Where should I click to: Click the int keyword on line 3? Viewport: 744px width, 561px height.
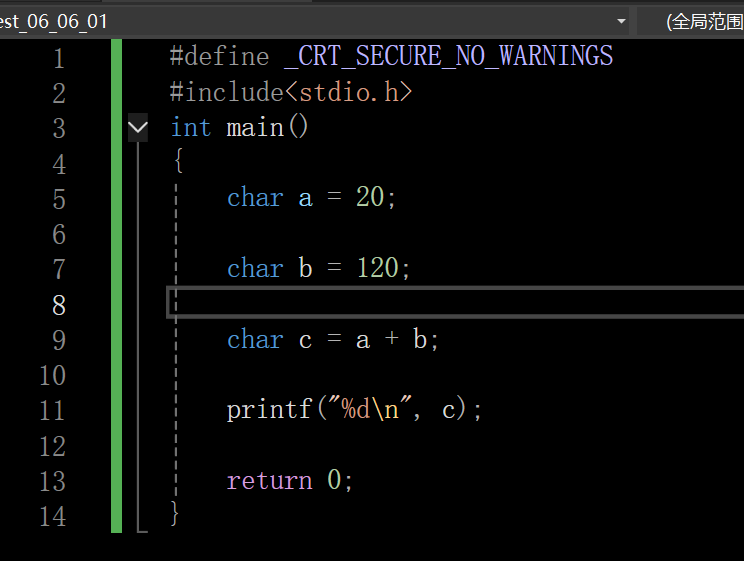pyautogui.click(x=191, y=127)
